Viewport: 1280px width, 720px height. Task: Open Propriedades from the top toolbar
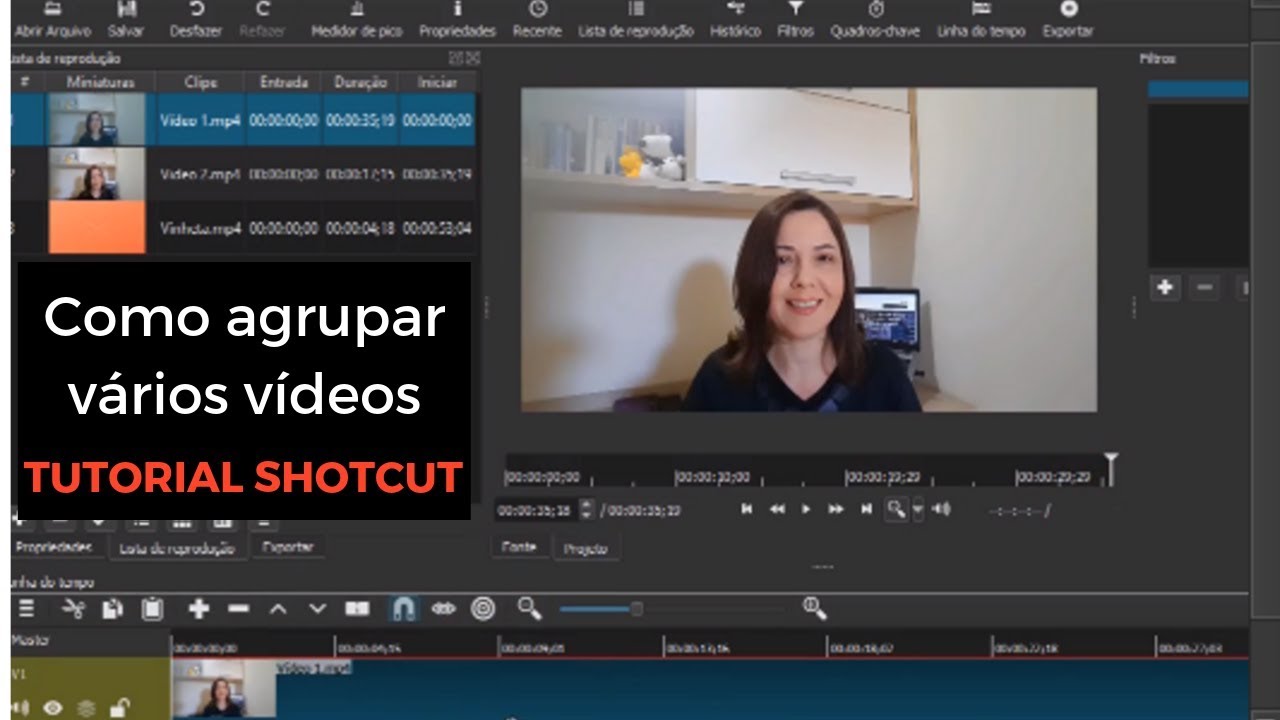click(x=458, y=20)
